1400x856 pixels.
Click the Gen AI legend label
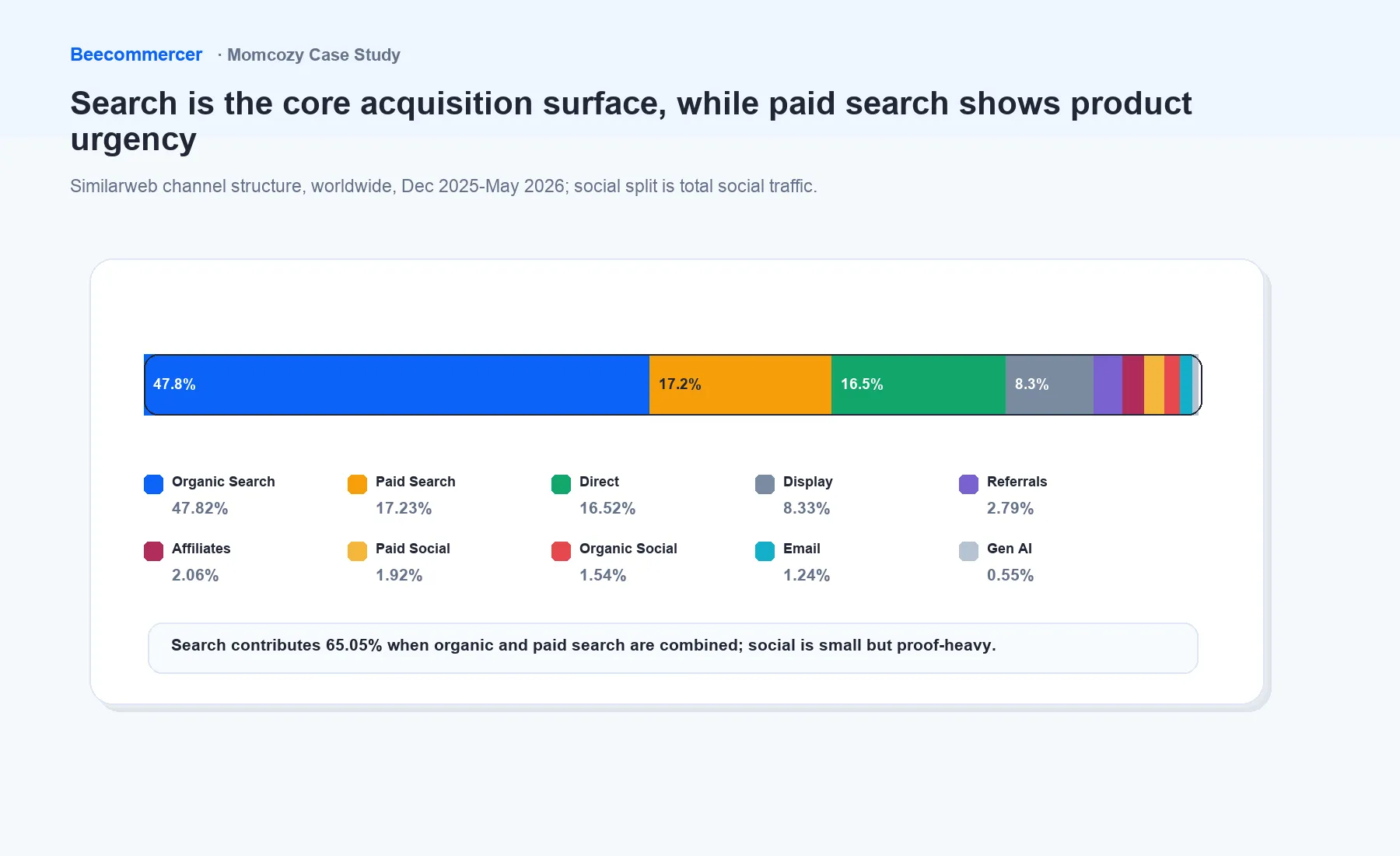(1010, 549)
